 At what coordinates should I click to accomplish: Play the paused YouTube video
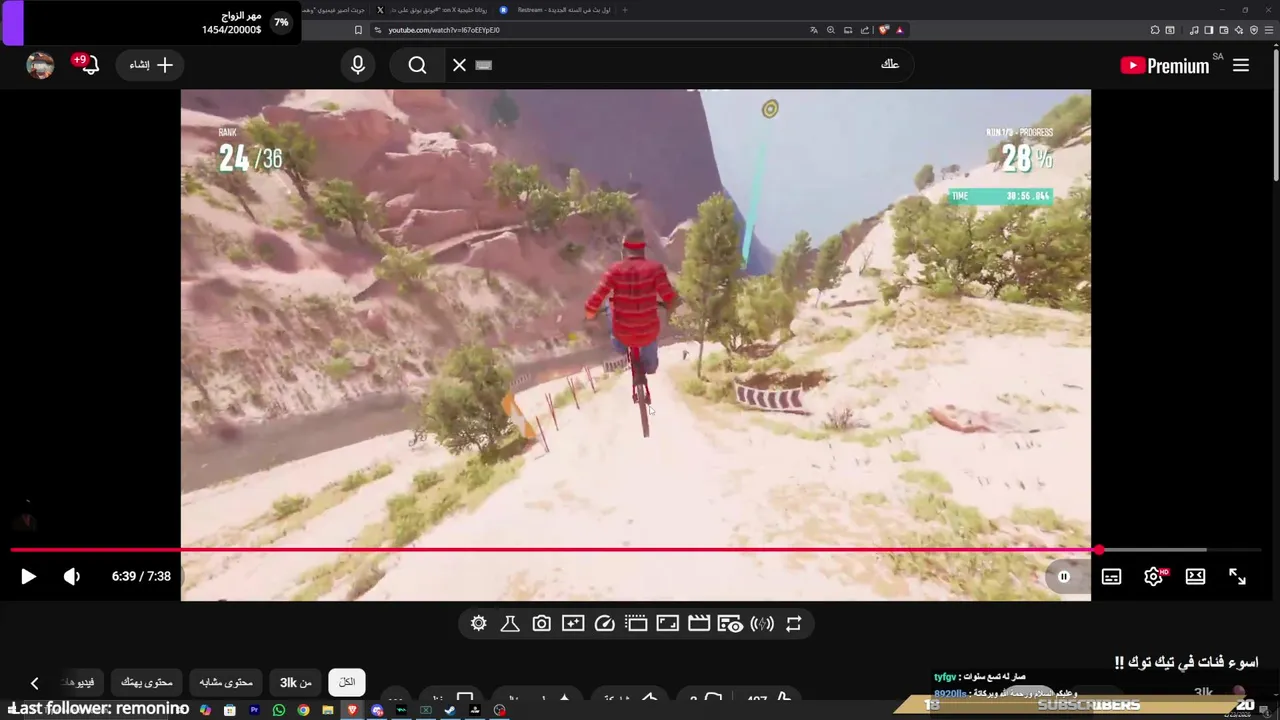(28, 576)
